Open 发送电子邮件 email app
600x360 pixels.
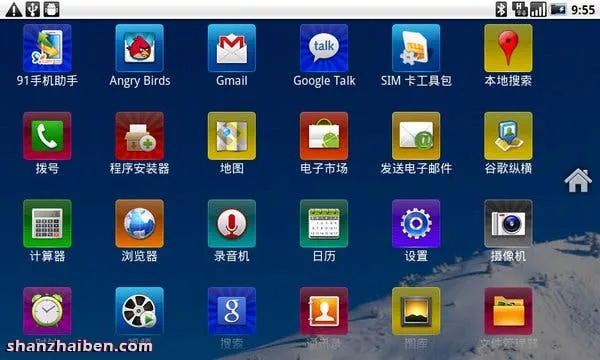tap(416, 136)
